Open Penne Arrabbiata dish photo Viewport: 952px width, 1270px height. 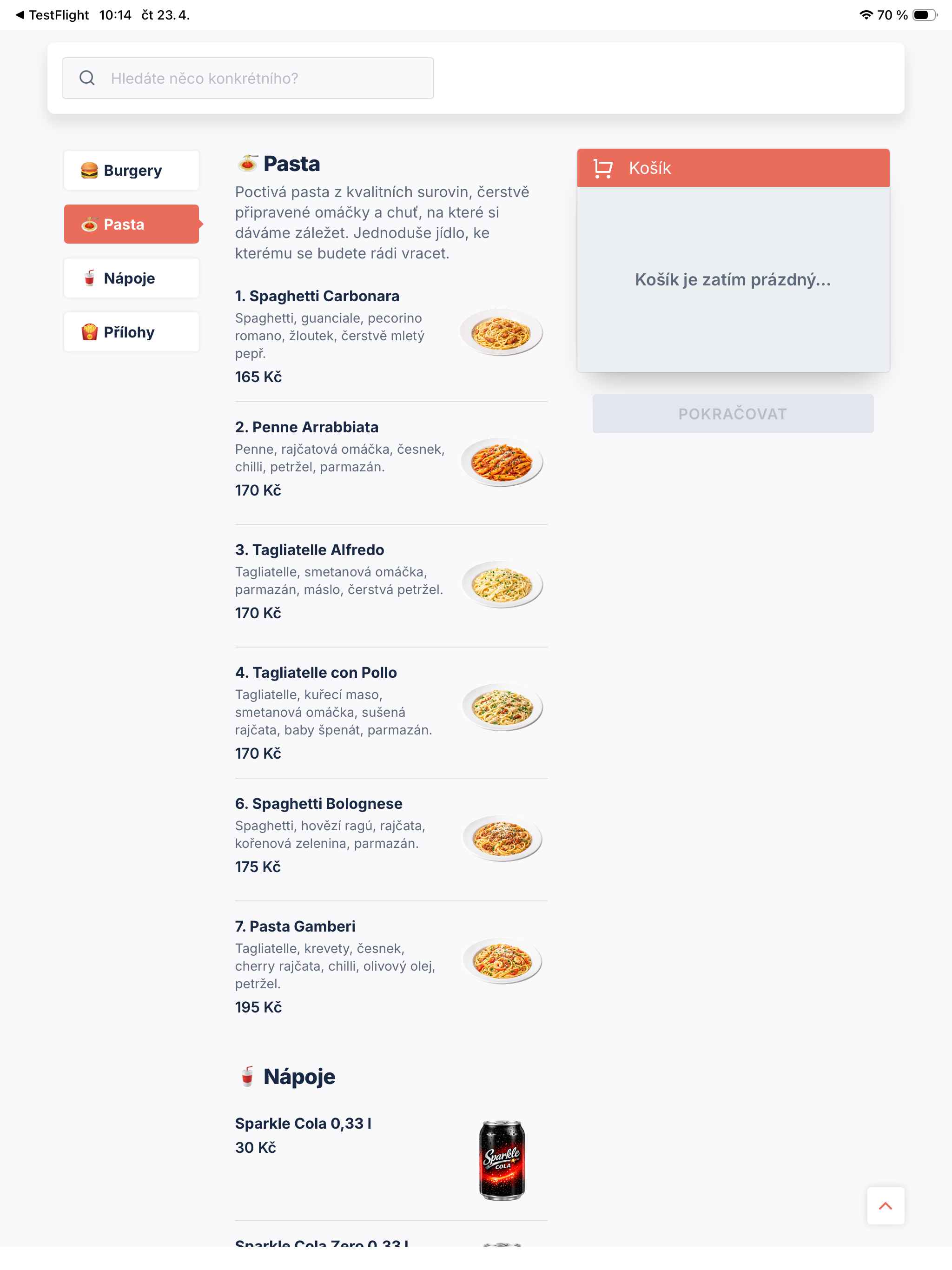502,463
